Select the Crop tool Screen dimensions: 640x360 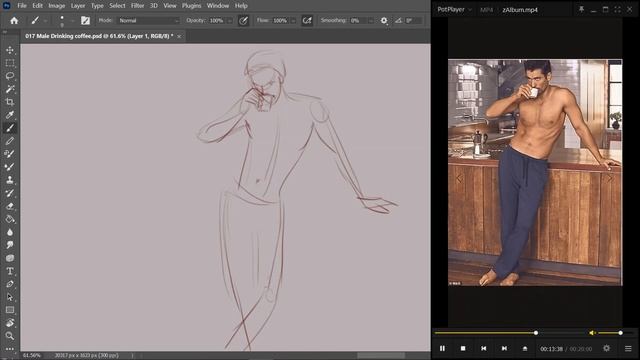click(10, 102)
